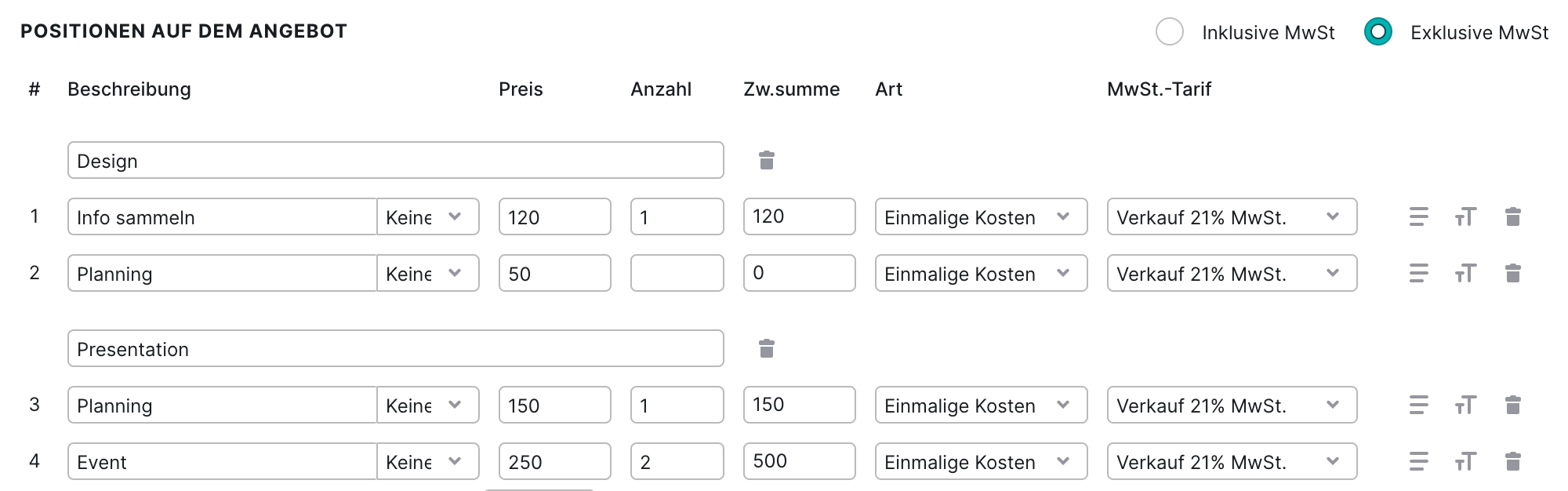Image resolution: width=1568 pixels, height=491 pixels.
Task: Open the Art dropdown on row 2
Action: pos(981,273)
